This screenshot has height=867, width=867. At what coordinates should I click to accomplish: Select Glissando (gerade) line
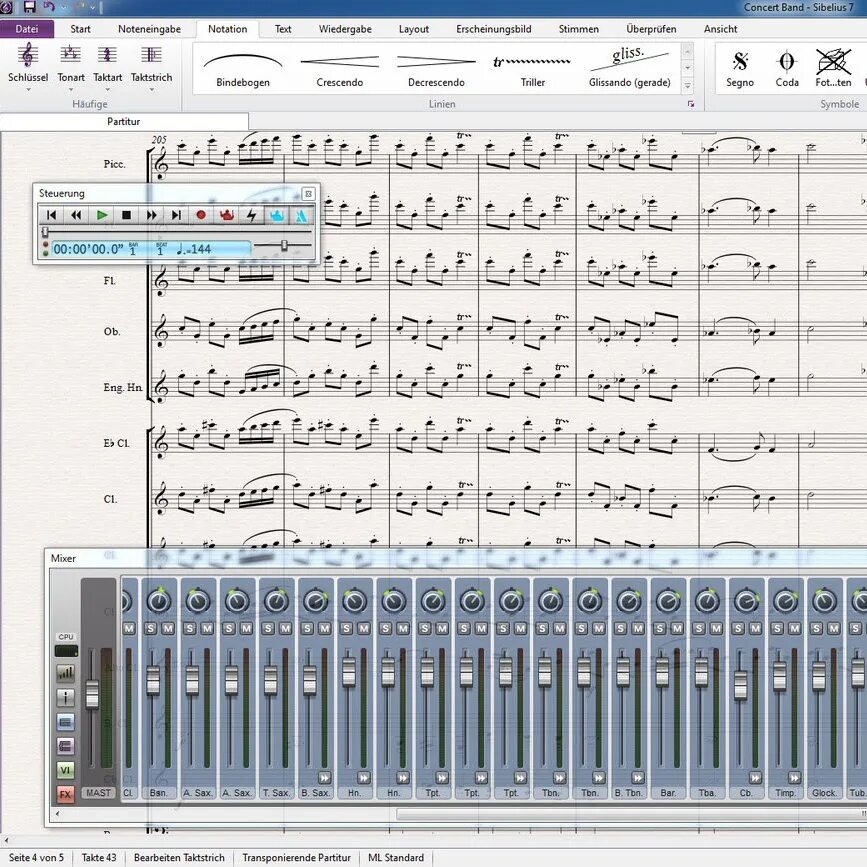(629, 68)
